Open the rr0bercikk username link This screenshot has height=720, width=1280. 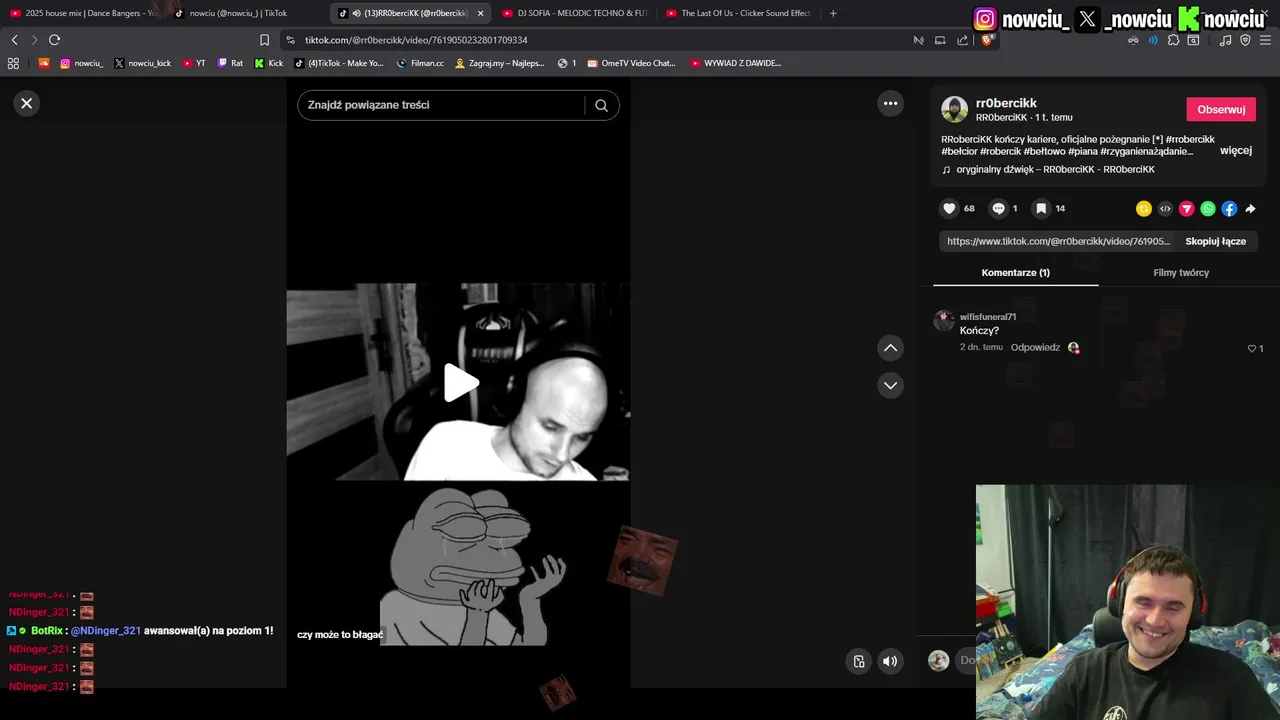tap(1006, 103)
